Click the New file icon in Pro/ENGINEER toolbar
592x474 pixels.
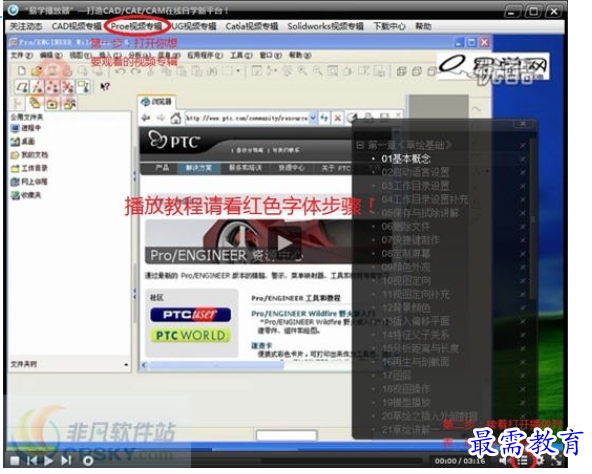(22, 71)
